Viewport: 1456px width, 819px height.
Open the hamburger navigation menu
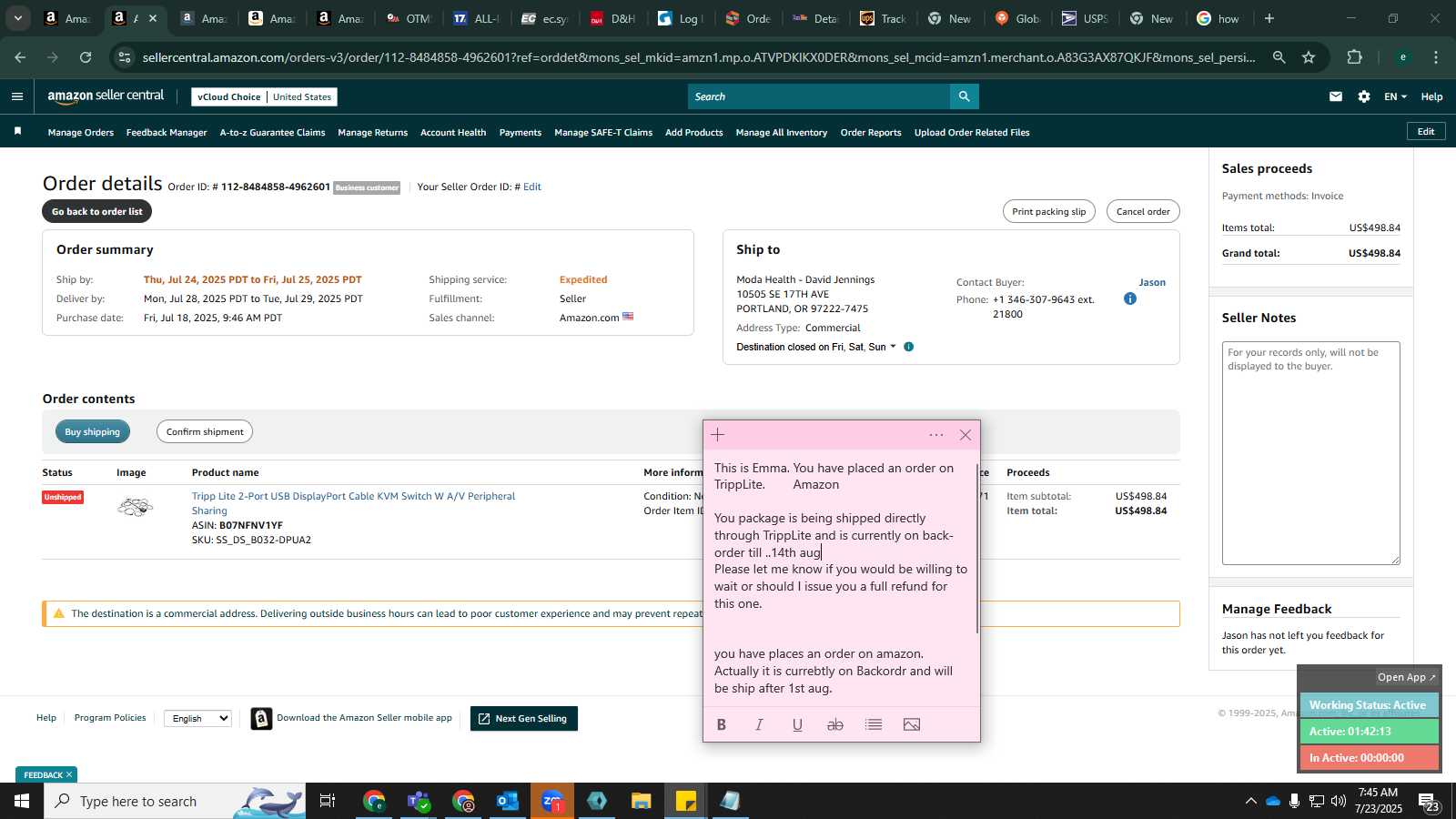(x=17, y=96)
